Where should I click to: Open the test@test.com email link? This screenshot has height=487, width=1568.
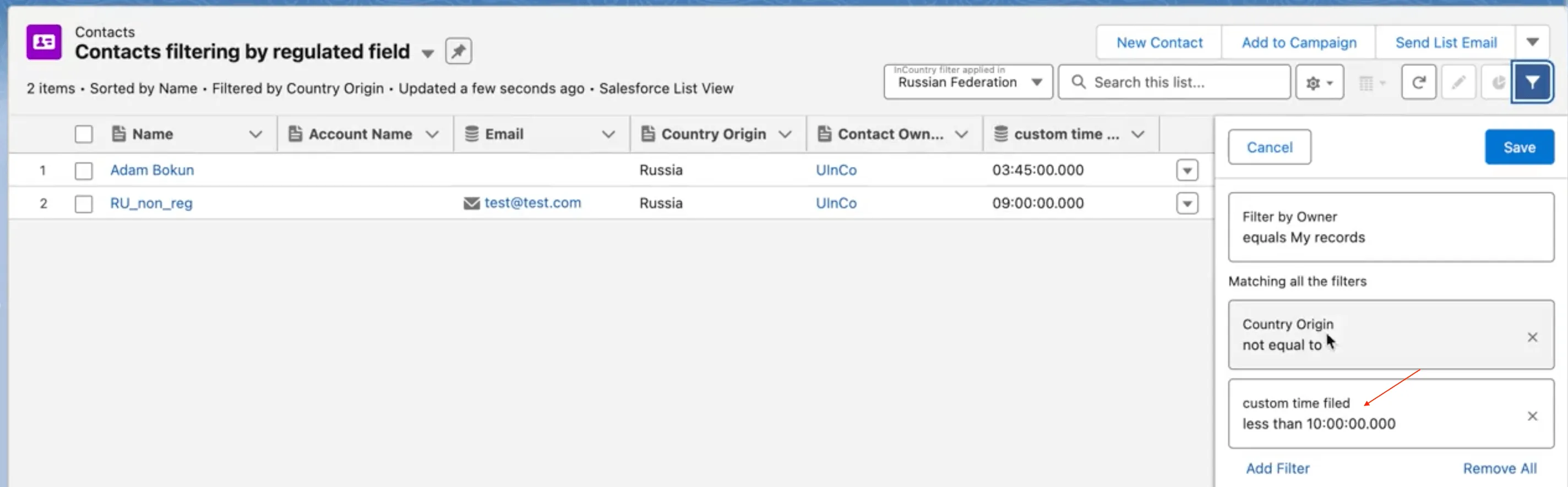click(532, 203)
